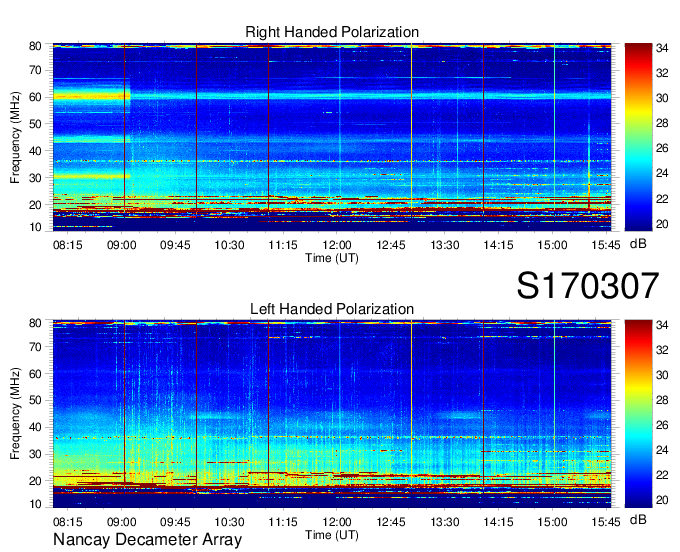Image resolution: width=680 pixels, height=552 pixels.
Task: Click the 30 MHz tick of Left Handed plot
Action: click(x=35, y=454)
